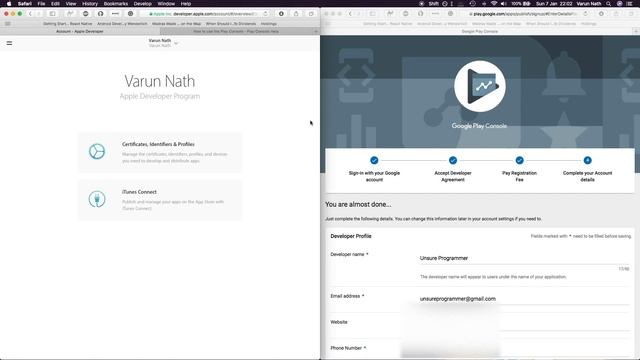Click downloads icon in right Safari window
The height and width of the screenshot is (360, 640).
pos(601,13)
